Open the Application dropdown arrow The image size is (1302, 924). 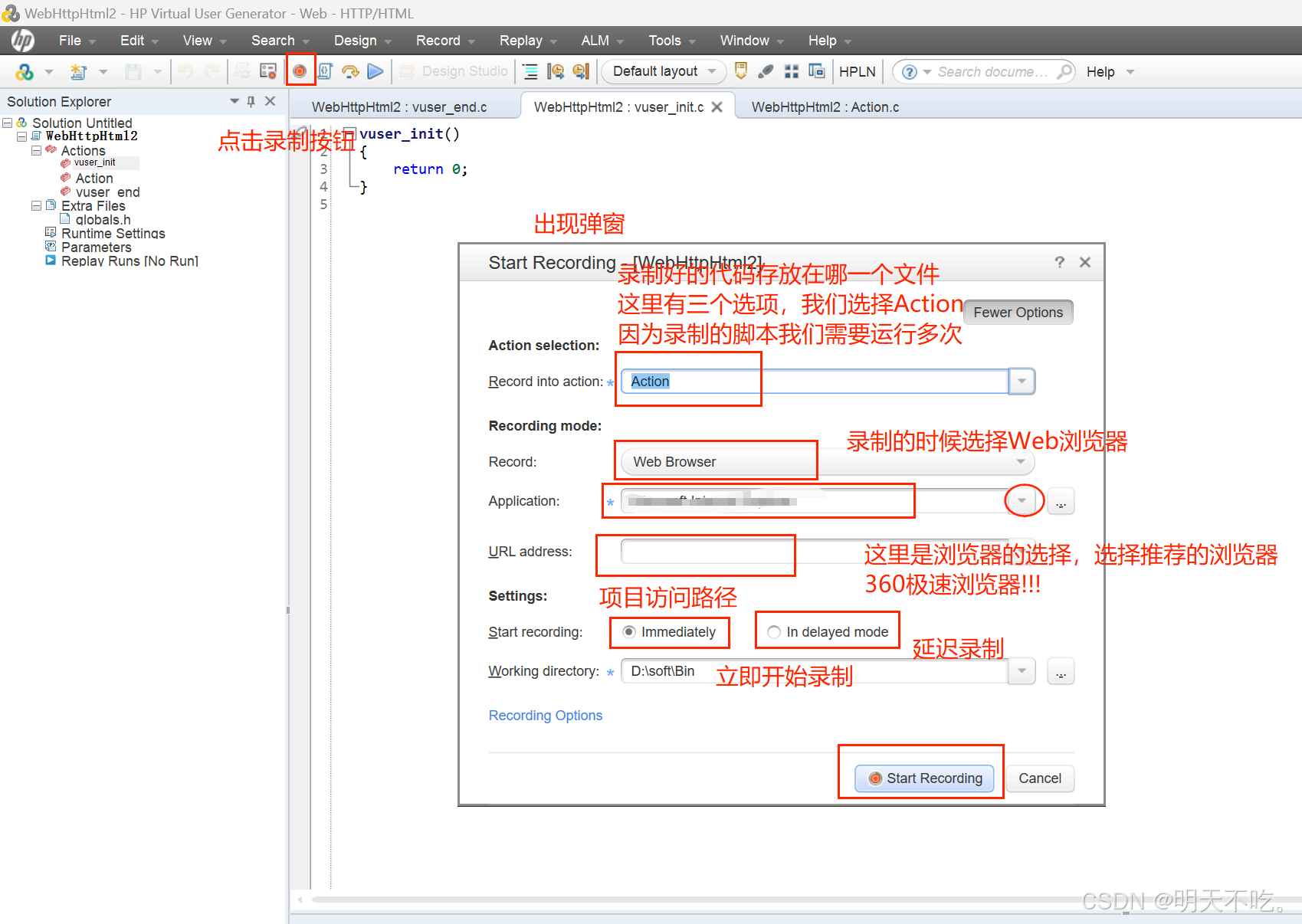(1022, 501)
